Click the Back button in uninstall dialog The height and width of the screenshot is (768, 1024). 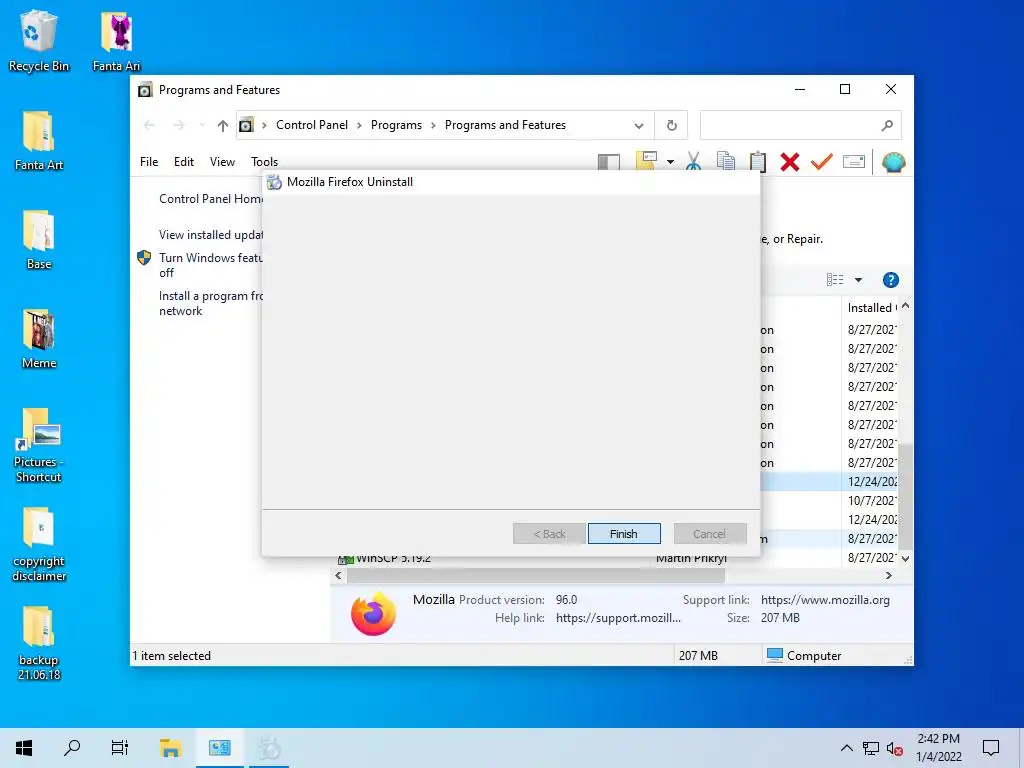[549, 534]
